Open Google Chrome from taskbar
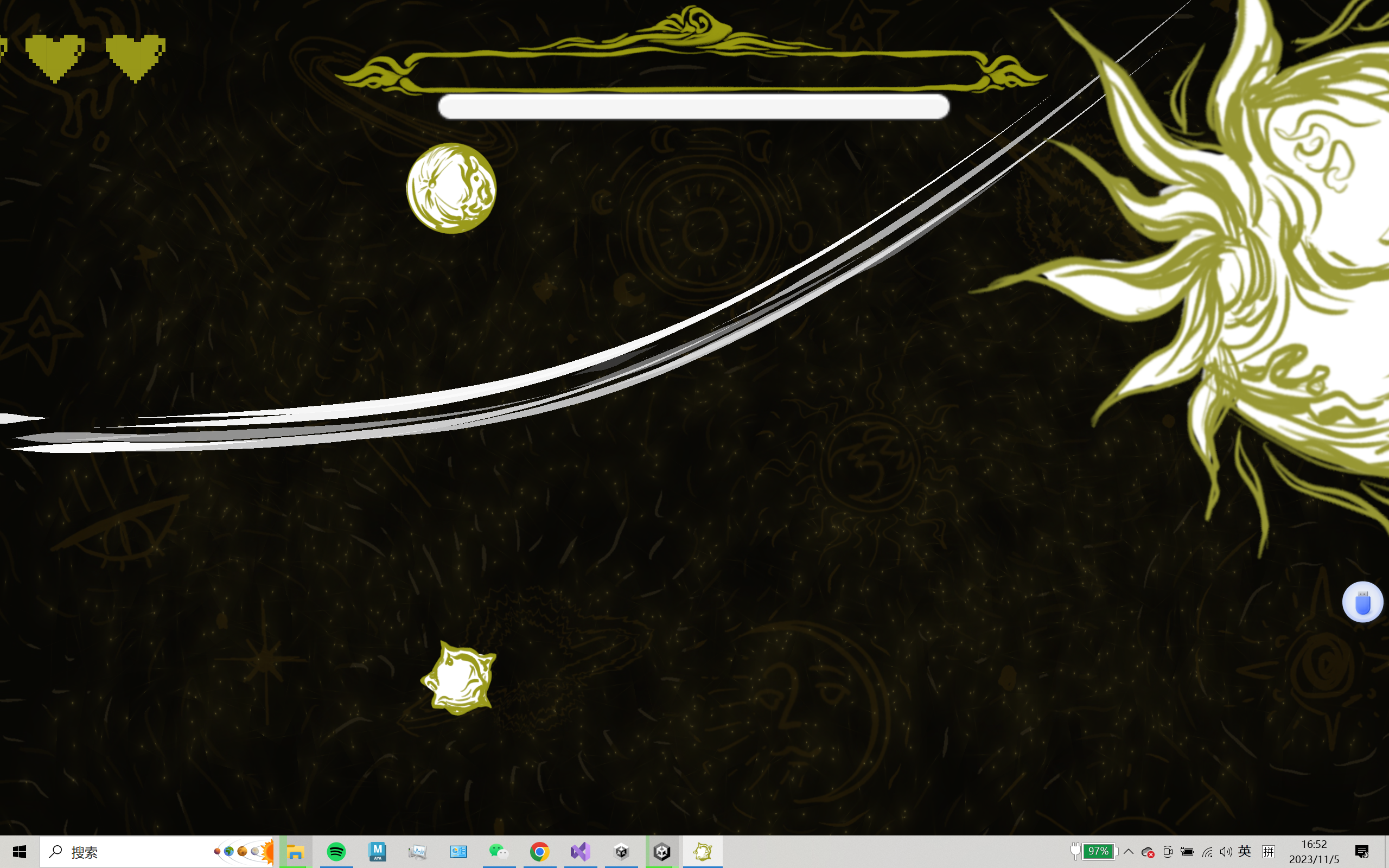The image size is (1389, 868). (539, 852)
